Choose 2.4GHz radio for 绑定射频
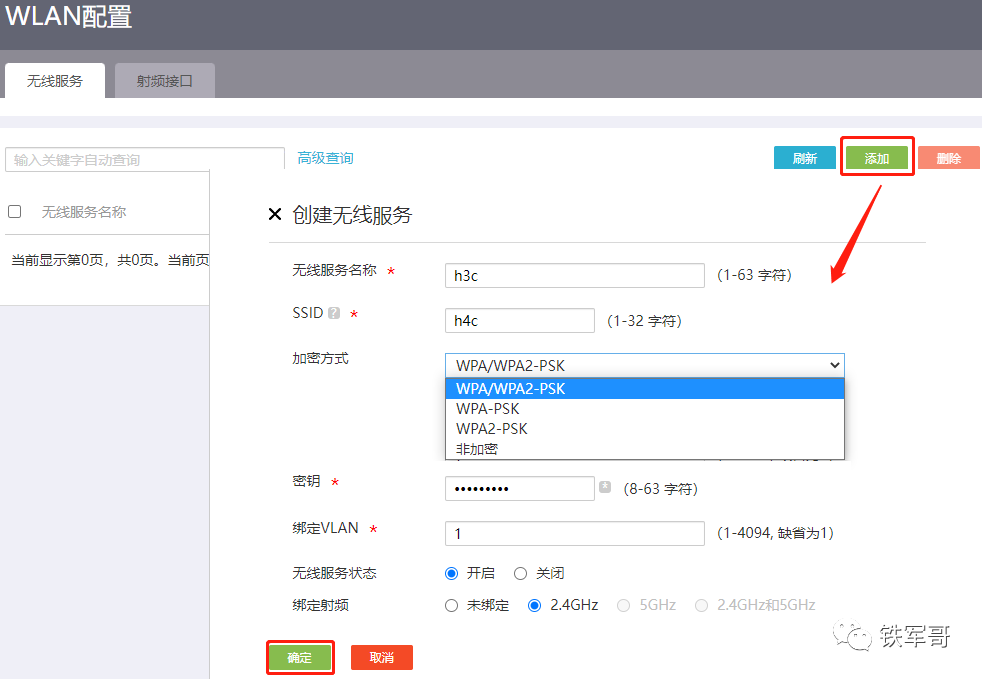982x679 pixels. pyautogui.click(x=534, y=605)
